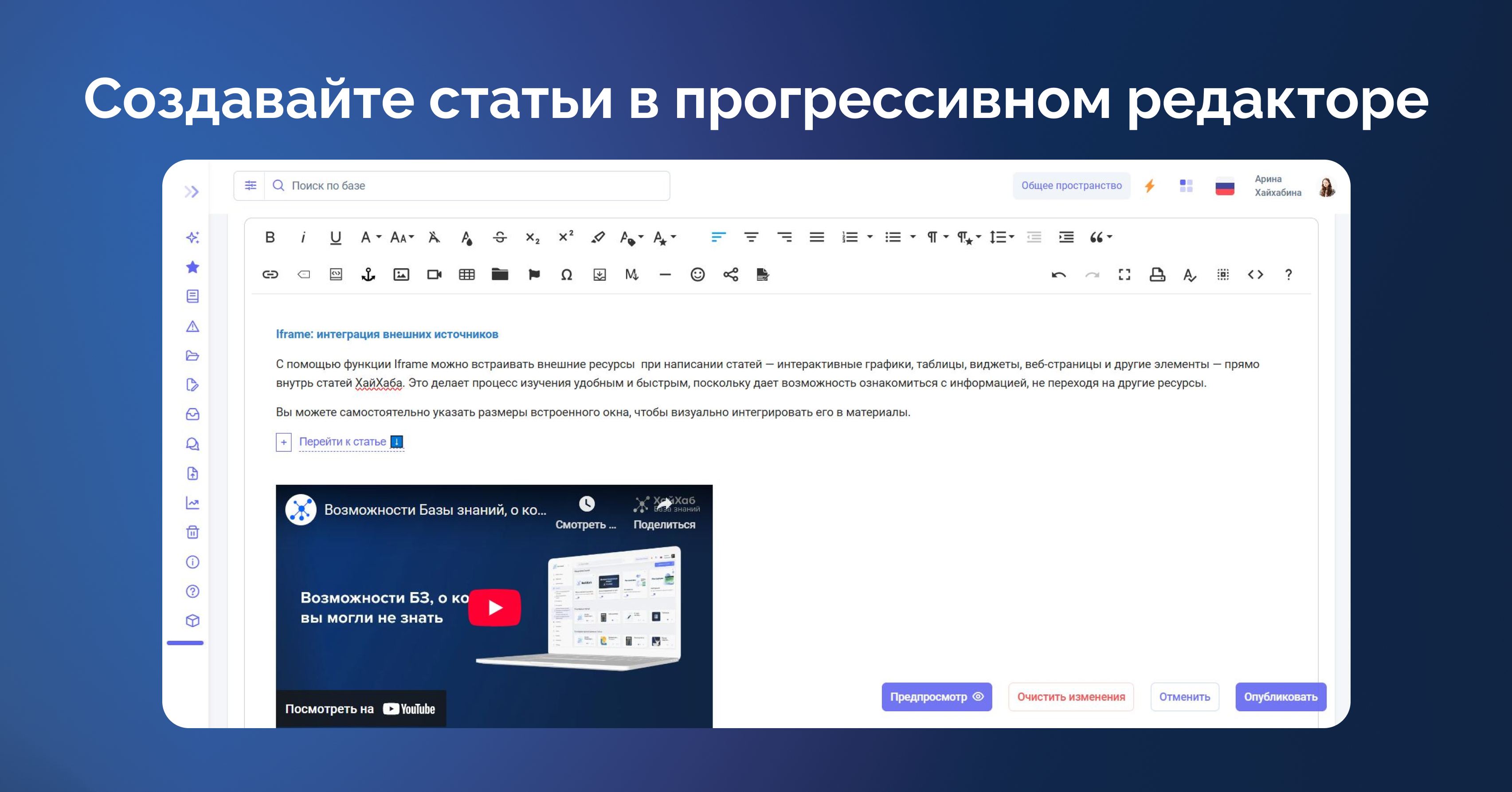Toggle underline formatting
Image resolution: width=1512 pixels, height=792 pixels.
pos(335,237)
